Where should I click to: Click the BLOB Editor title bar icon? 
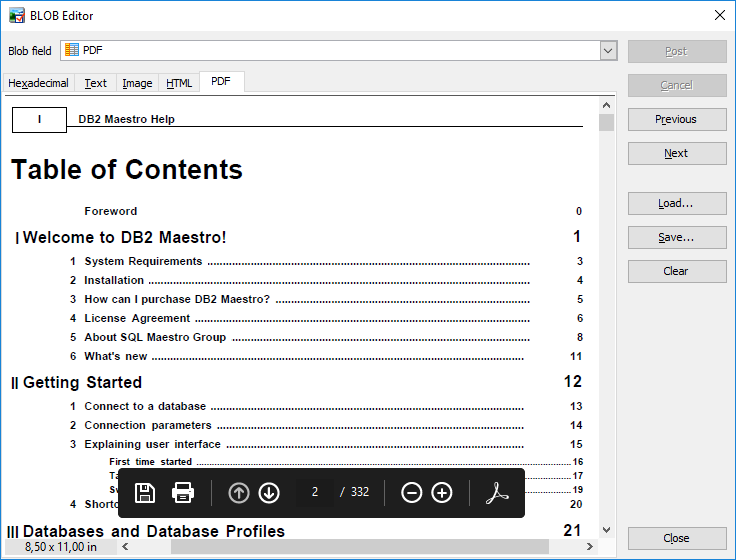coord(17,14)
